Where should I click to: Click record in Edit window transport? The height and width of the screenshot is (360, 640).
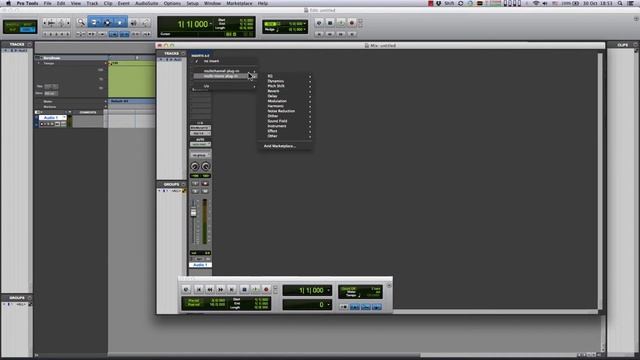pos(351,23)
